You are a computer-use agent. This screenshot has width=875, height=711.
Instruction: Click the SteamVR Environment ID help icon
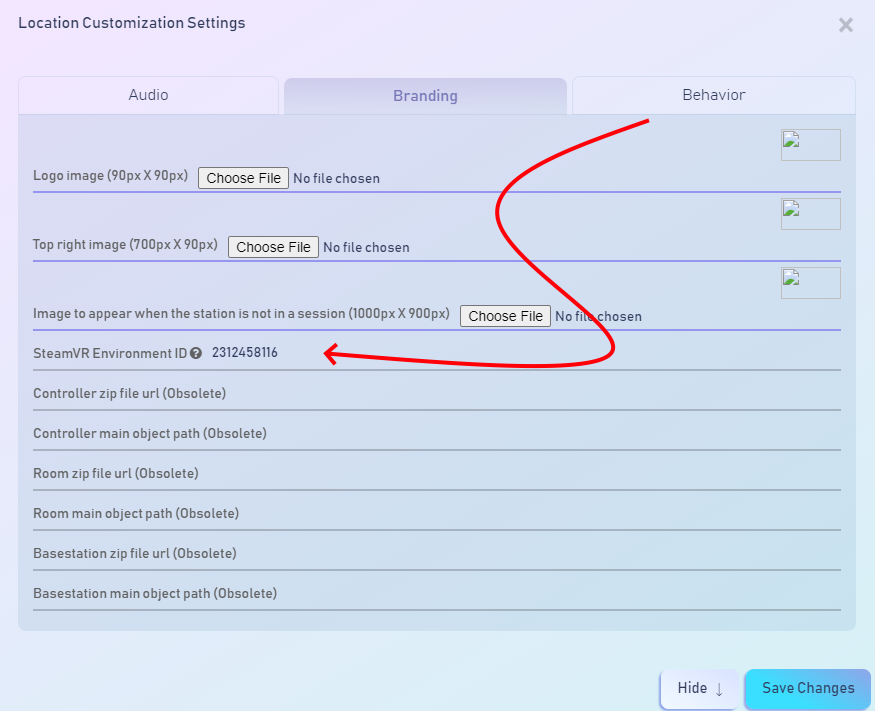tap(196, 353)
